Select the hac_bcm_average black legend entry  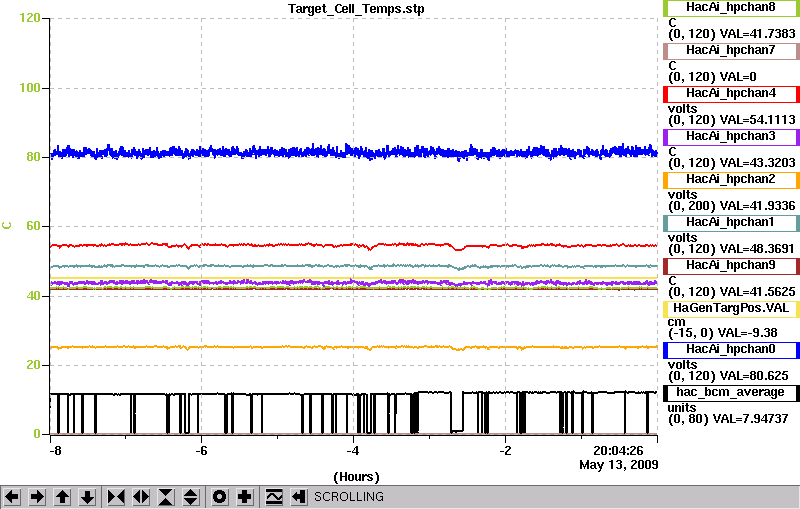(731, 393)
